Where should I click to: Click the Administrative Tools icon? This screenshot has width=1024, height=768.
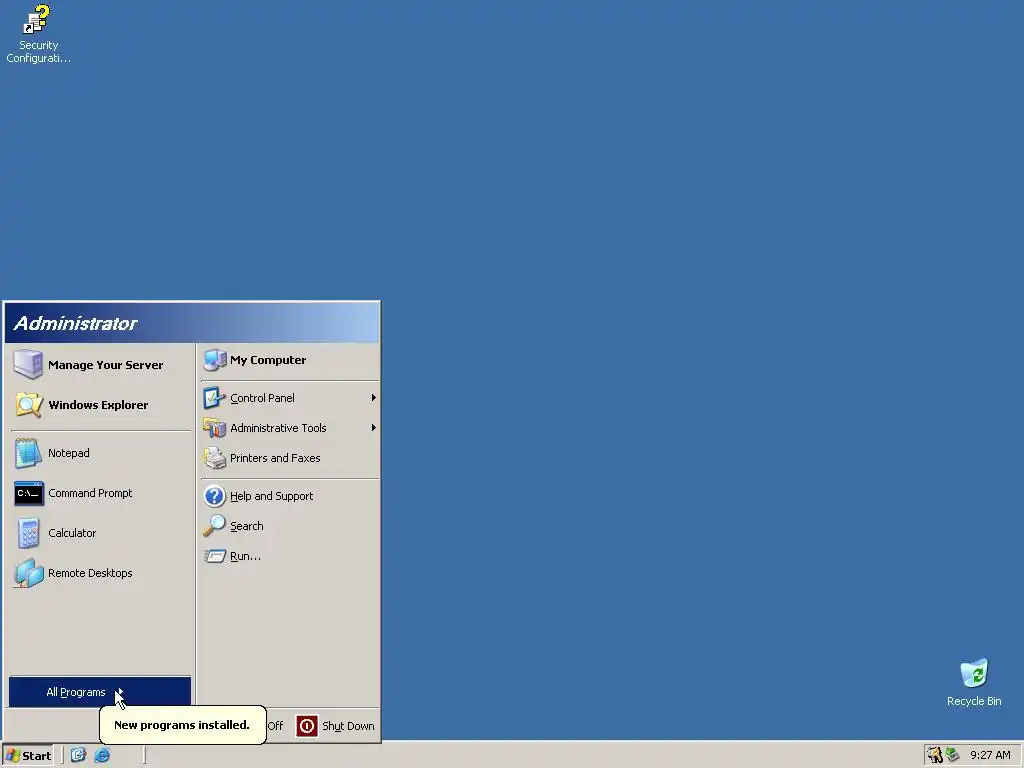click(x=214, y=428)
